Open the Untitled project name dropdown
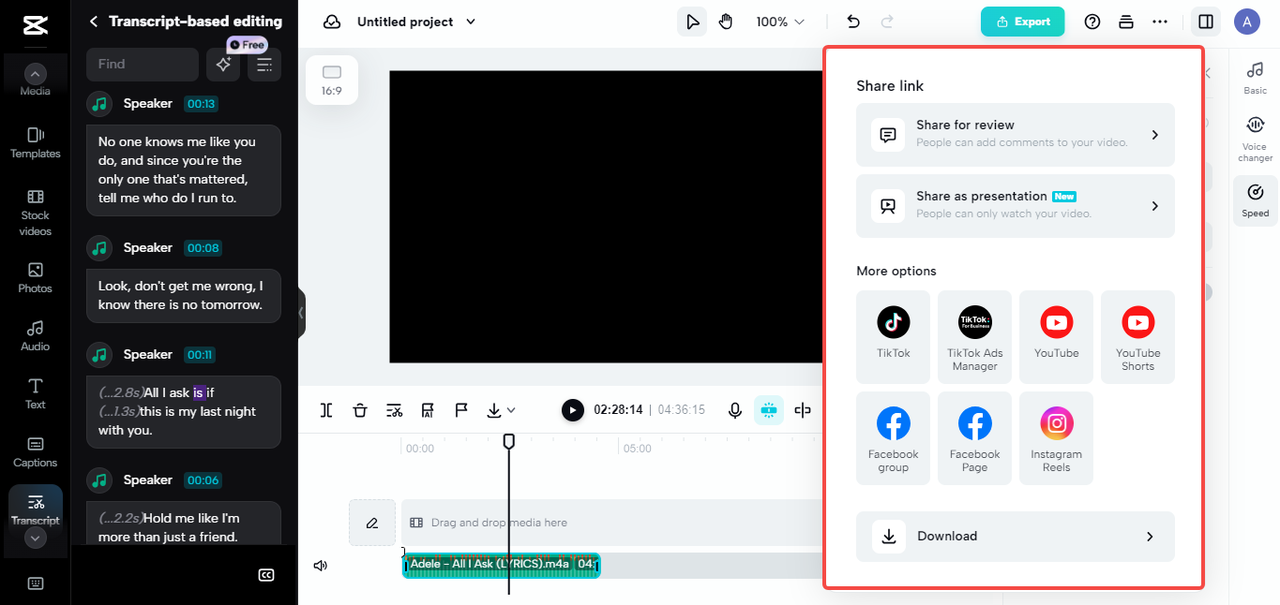 [417, 22]
